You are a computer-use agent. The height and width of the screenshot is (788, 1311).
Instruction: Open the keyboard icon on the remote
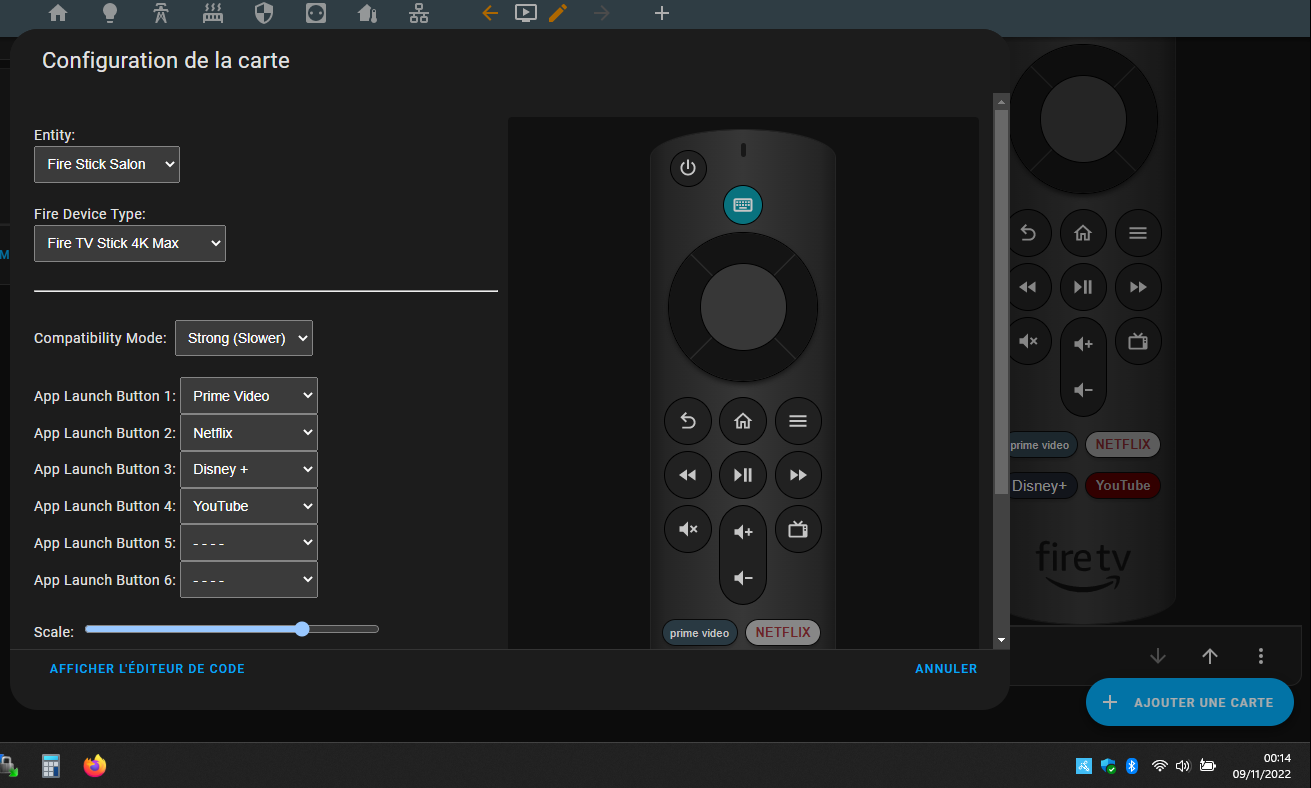(x=743, y=205)
